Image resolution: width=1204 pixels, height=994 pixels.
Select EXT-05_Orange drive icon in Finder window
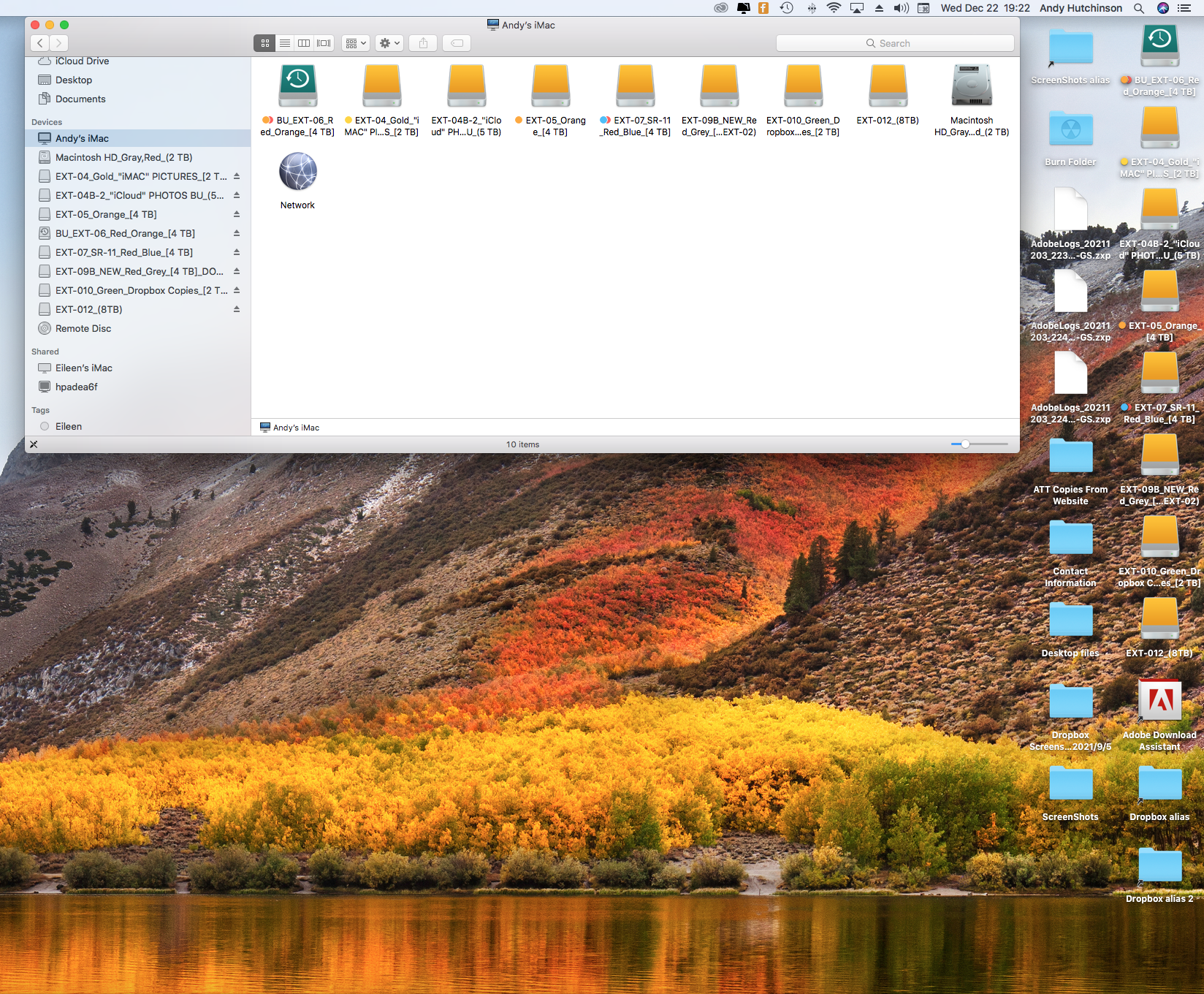551,86
